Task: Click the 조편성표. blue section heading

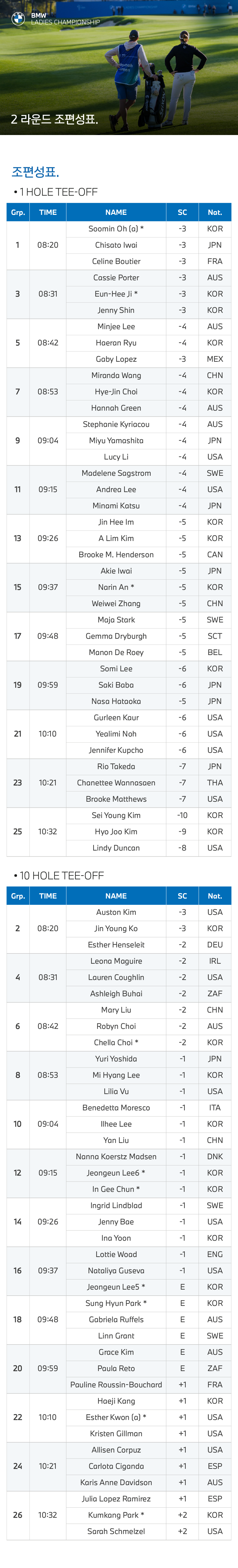Action: [35, 171]
